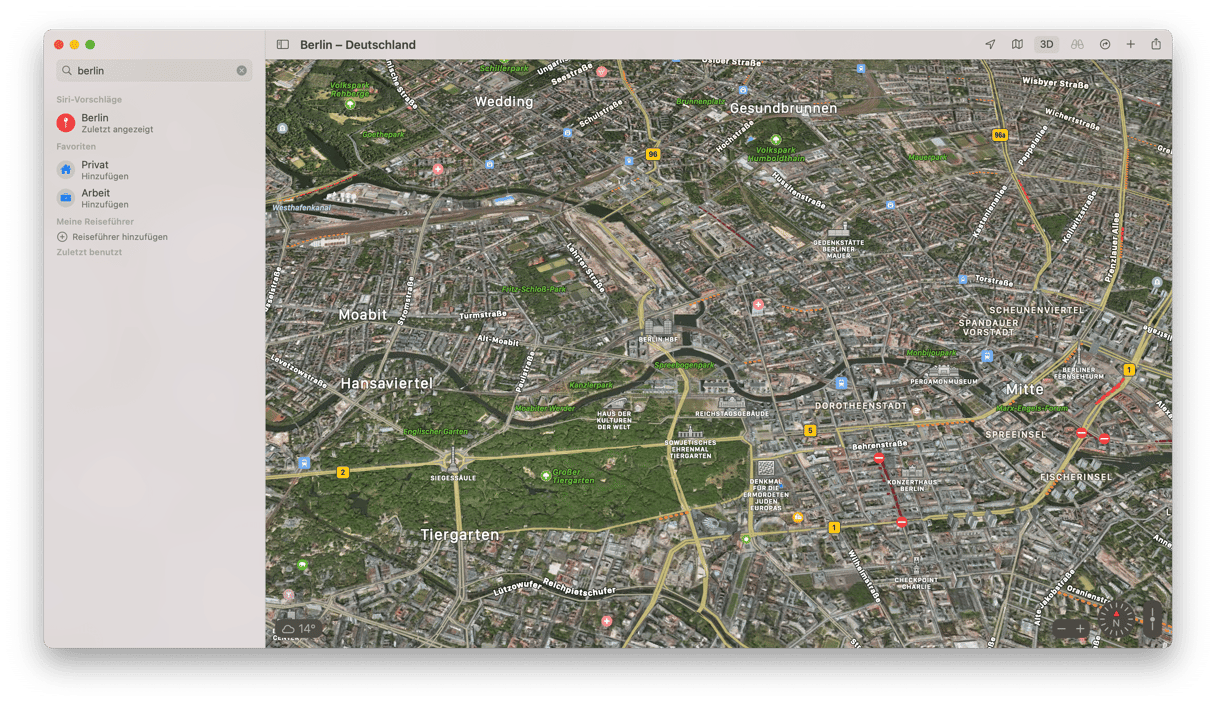Show current location with the arrow icon
The width and height of the screenshot is (1216, 706).
[x=990, y=45]
